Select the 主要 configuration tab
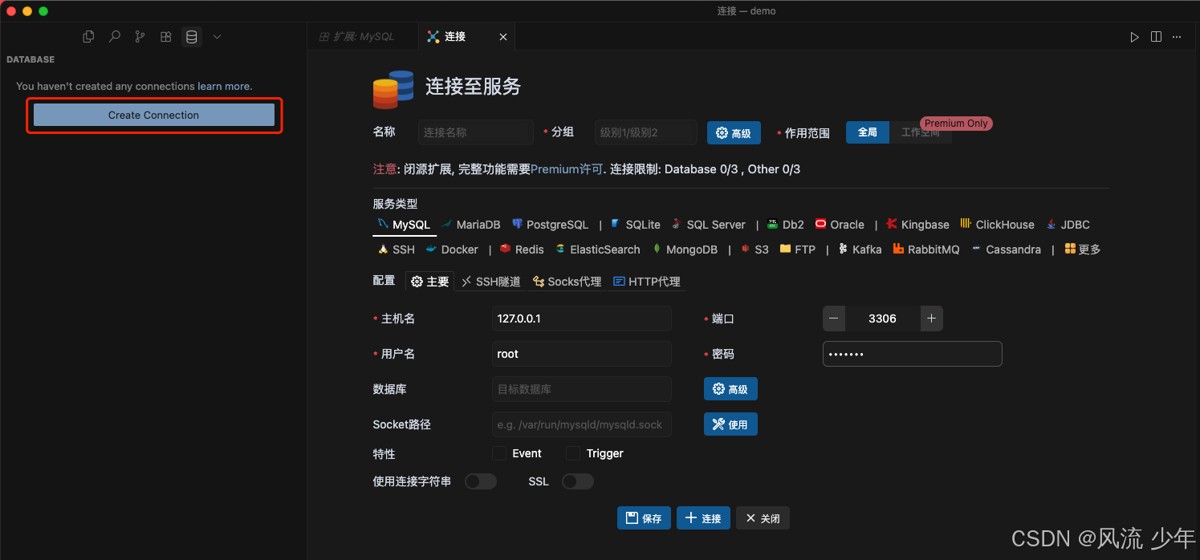Viewport: 1200px width, 560px height. pyautogui.click(x=430, y=282)
